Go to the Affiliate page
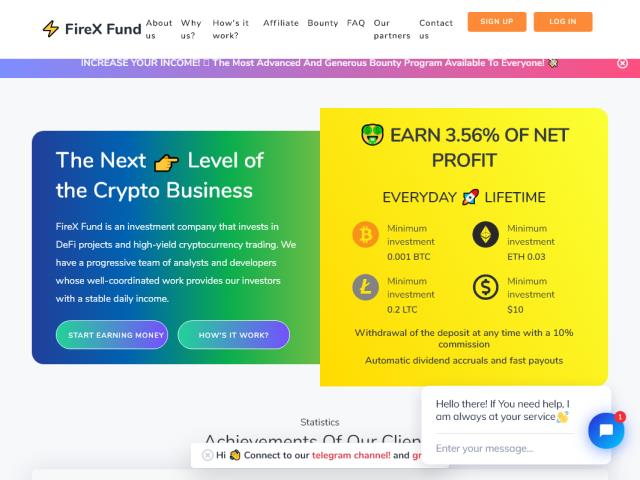Image resolution: width=640 pixels, height=480 pixels. coord(281,23)
